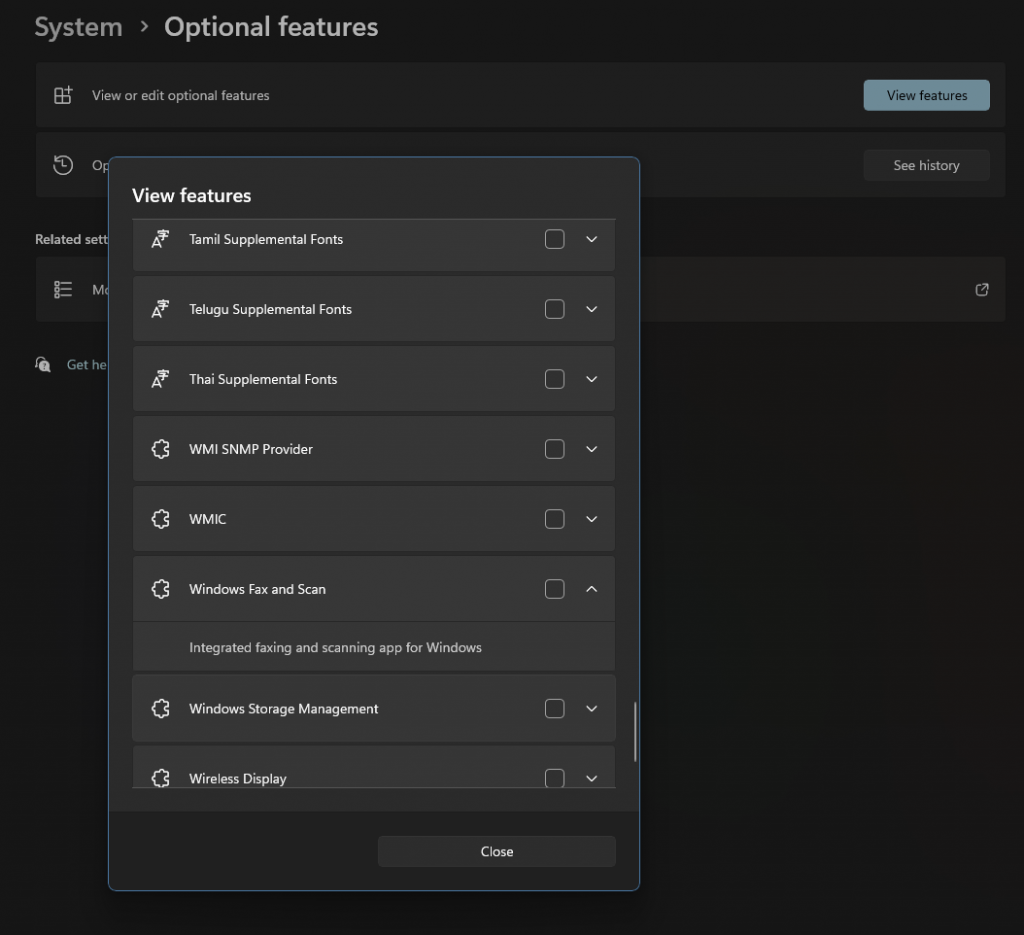Click the View features button

tap(926, 95)
